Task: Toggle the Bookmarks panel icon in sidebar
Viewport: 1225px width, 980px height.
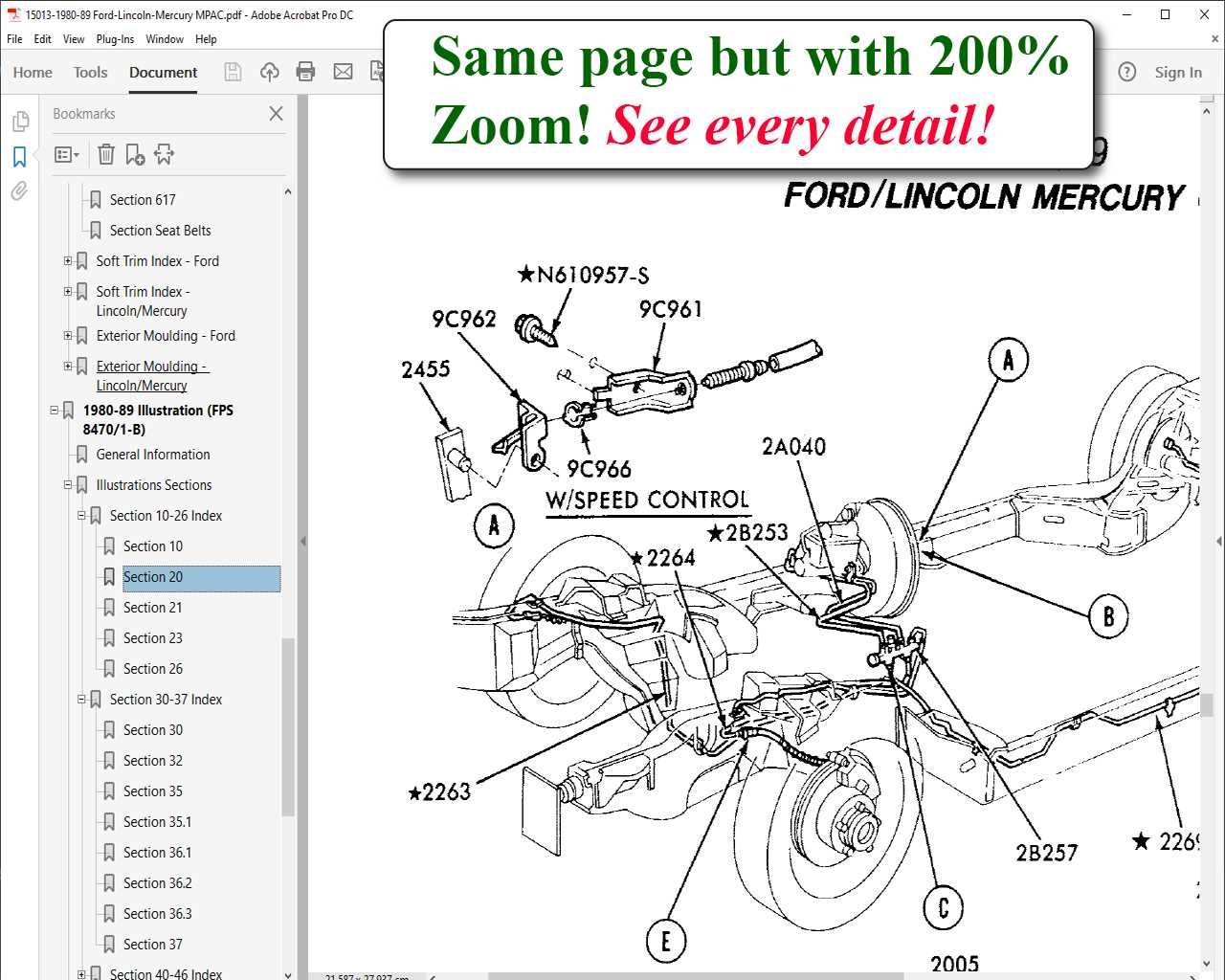Action: 20,156
